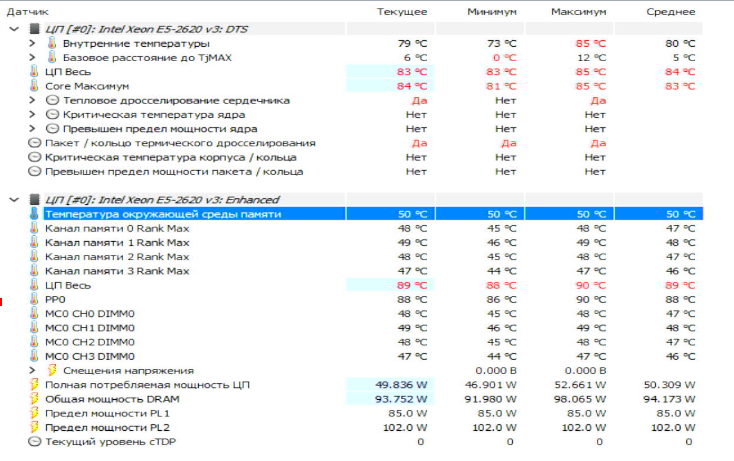The height and width of the screenshot is (461, 734).
Task: Click thermometer icon beside Канал памяти 1 Rank Max
Action: [34, 242]
